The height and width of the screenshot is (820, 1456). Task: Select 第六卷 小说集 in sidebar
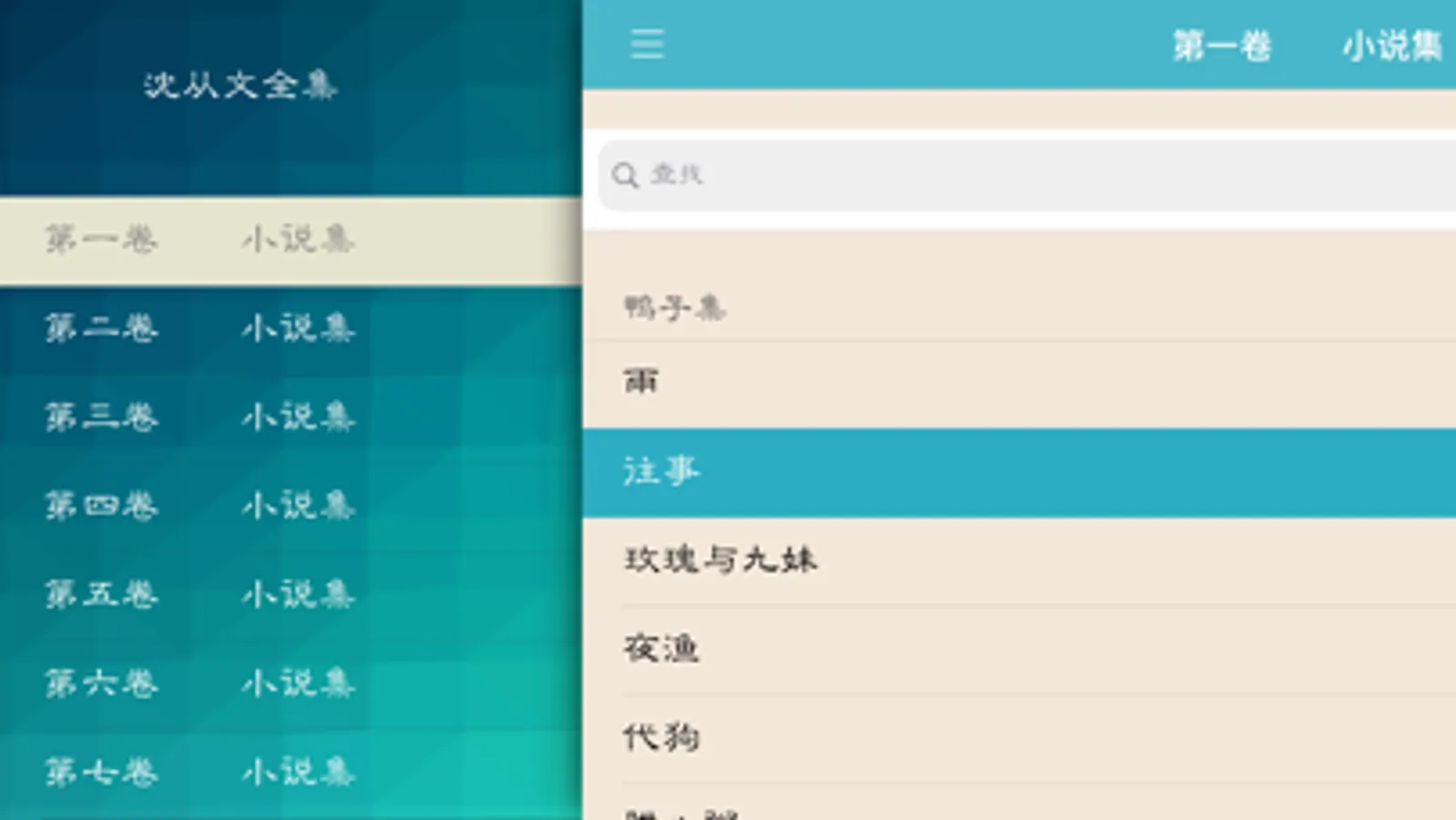(290, 683)
